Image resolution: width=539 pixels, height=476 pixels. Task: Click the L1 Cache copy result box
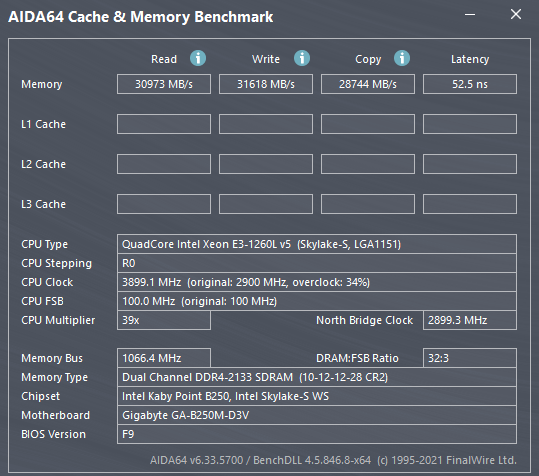pyautogui.click(x=368, y=124)
